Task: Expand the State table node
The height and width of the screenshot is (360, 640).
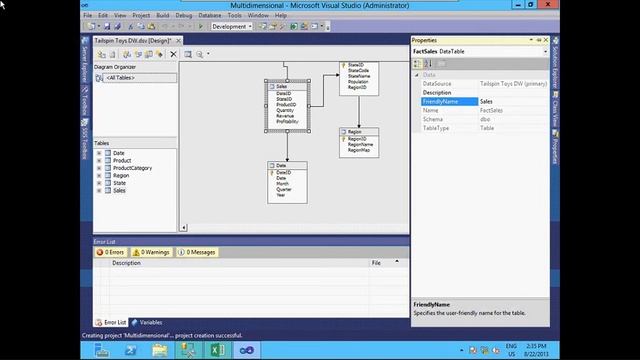Action: 99,183
